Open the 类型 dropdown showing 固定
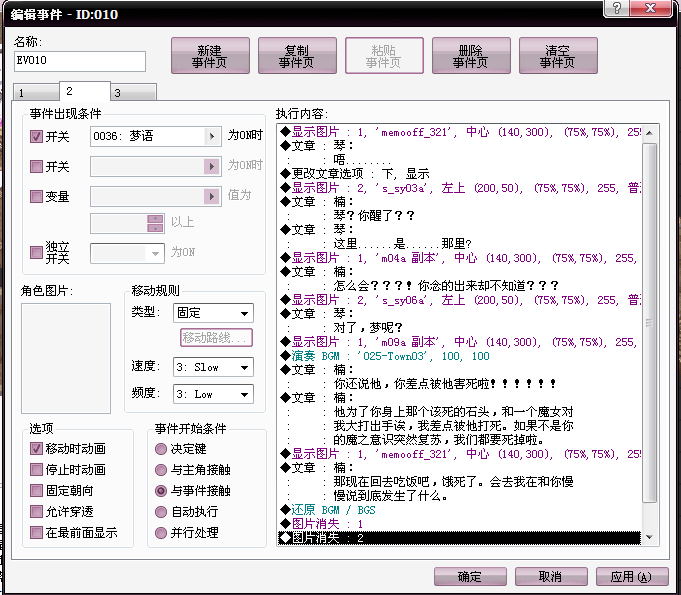This screenshot has height=595, width=681. pos(213,313)
